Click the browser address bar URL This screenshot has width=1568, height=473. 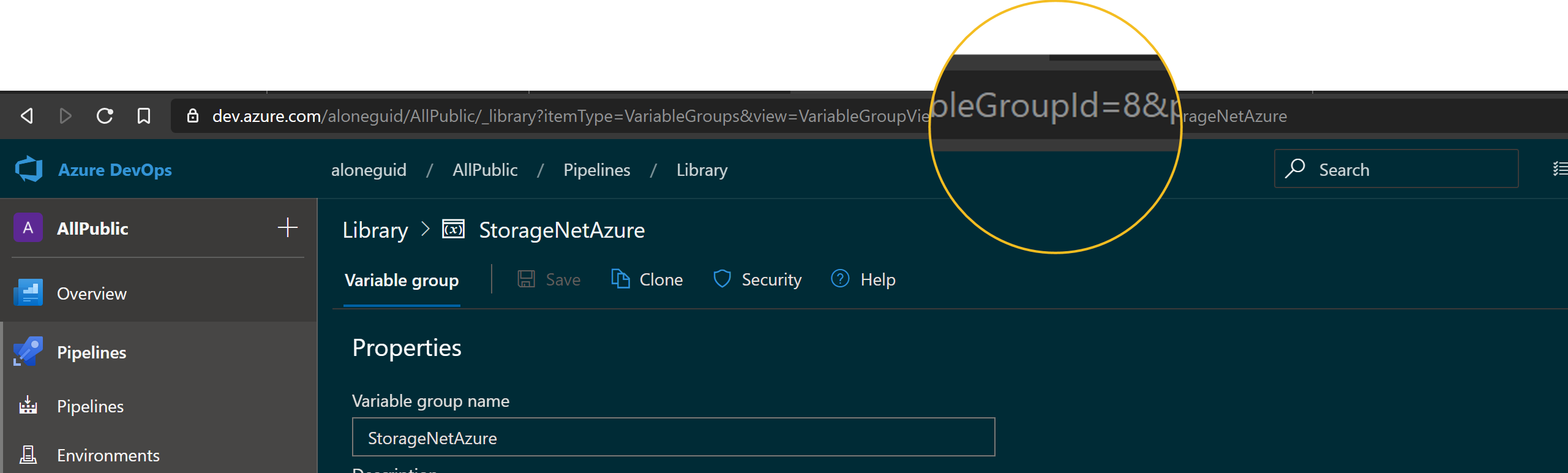point(749,116)
